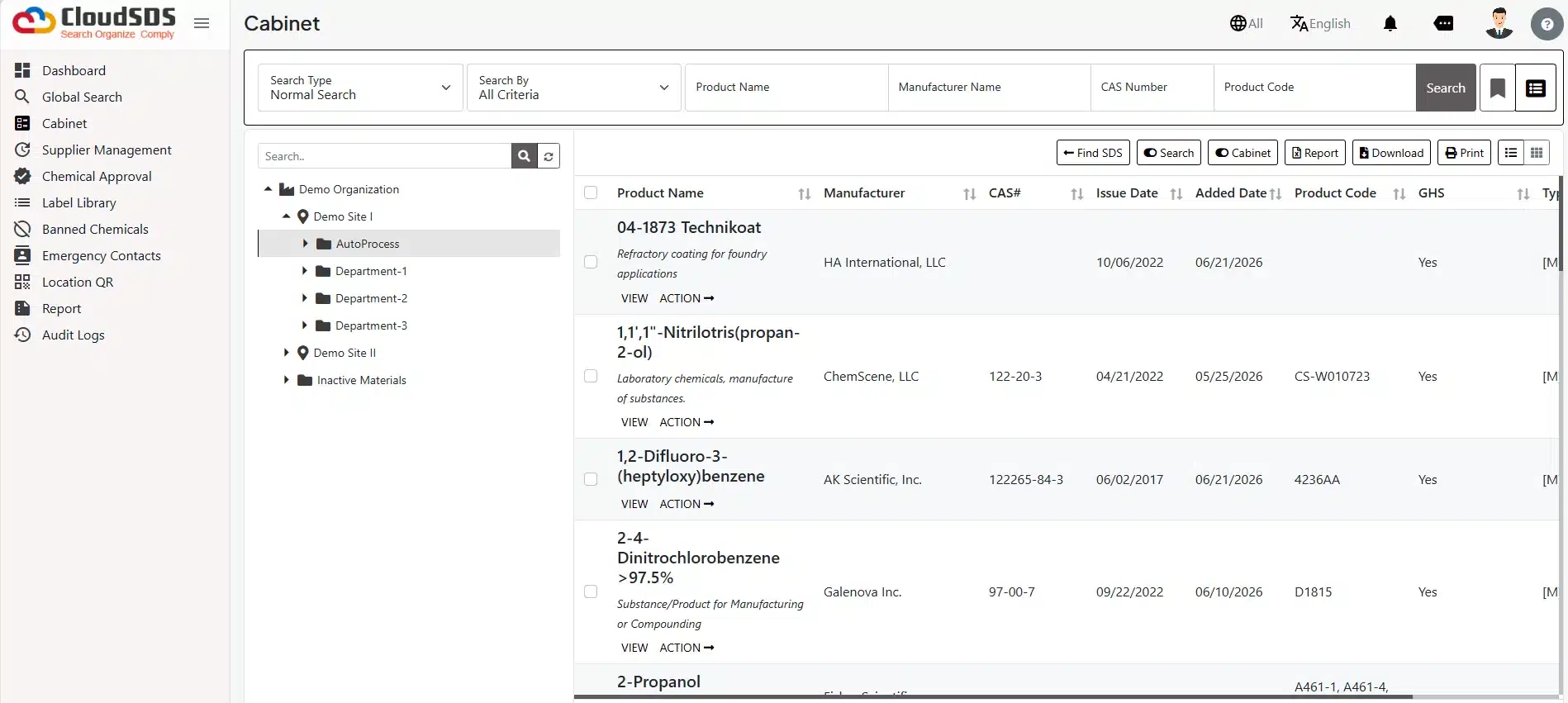This screenshot has width=1568, height=703.
Task: Click the AutoProcess folder icon
Action: (324, 244)
